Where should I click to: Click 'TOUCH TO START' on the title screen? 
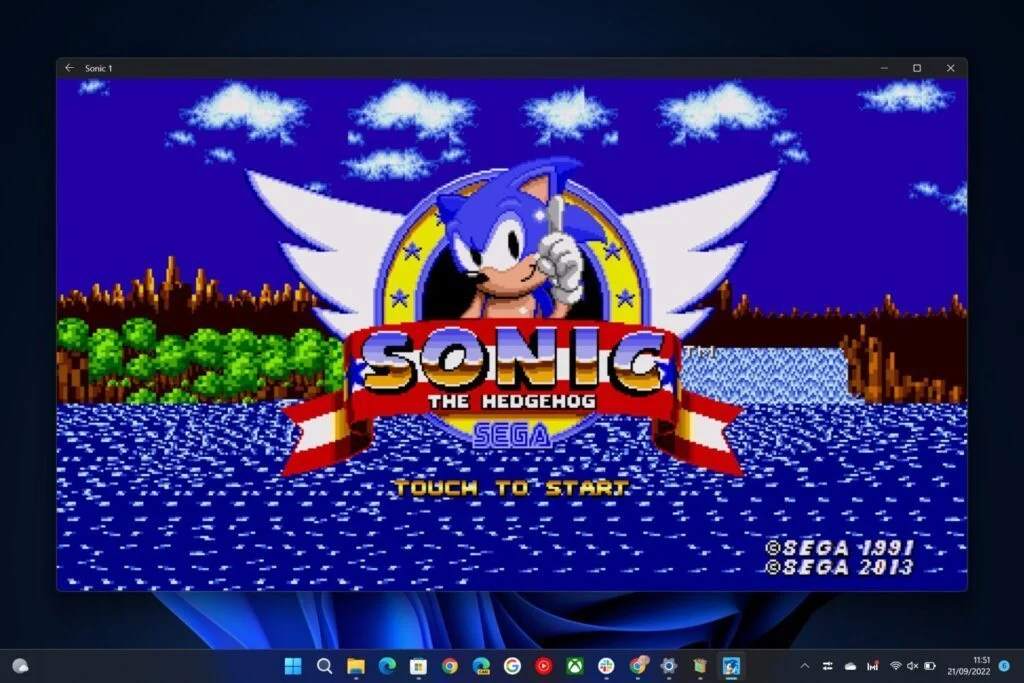click(x=511, y=488)
